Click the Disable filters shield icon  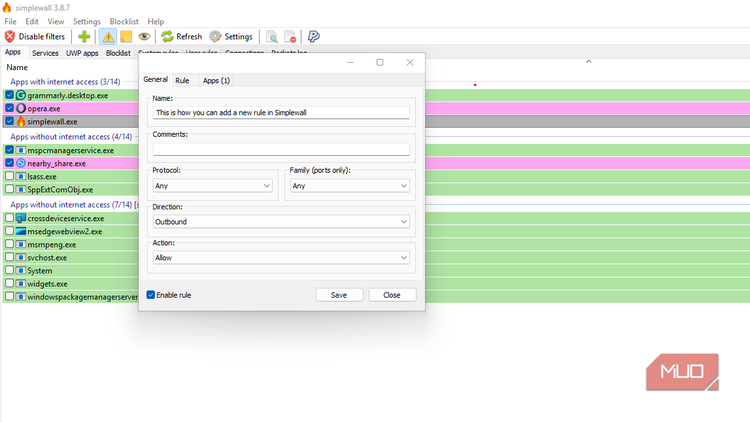pos(10,36)
